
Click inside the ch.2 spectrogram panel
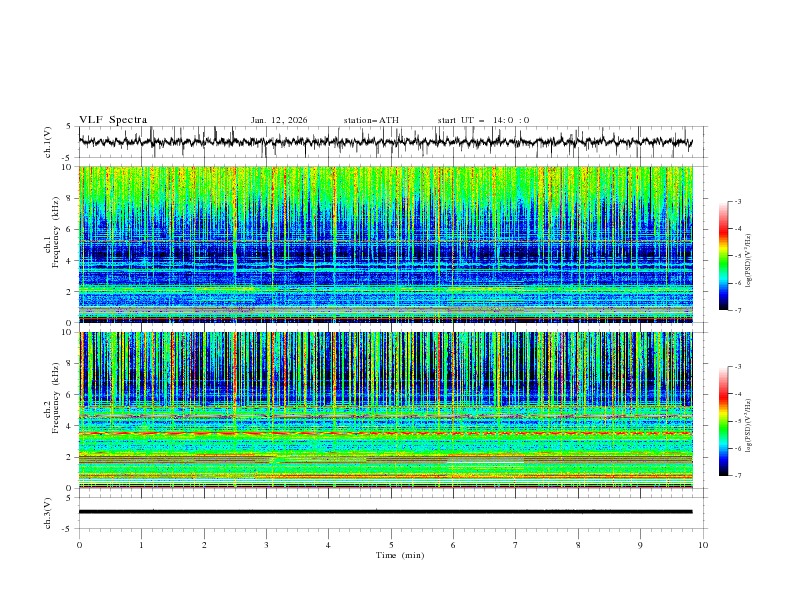(390, 410)
